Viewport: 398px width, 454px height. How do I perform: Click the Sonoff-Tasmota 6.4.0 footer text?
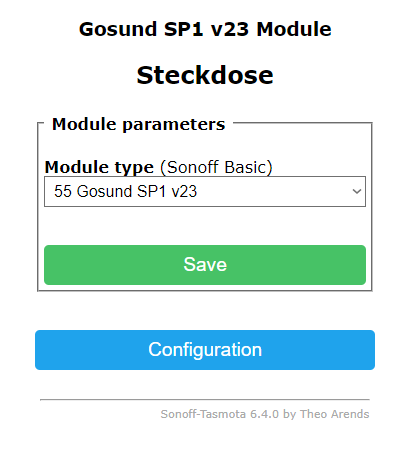265,414
